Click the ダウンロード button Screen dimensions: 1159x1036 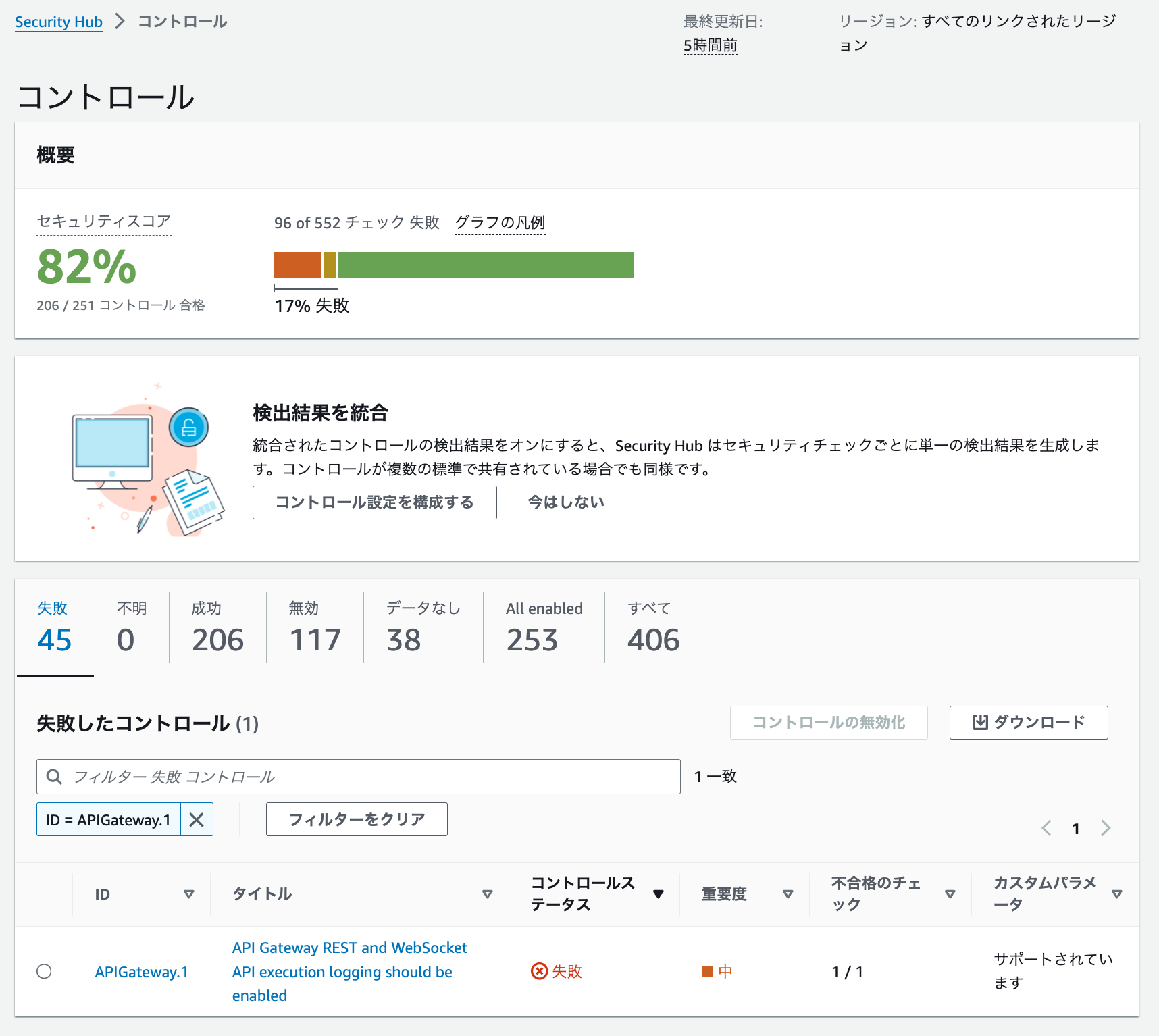[x=1029, y=723]
